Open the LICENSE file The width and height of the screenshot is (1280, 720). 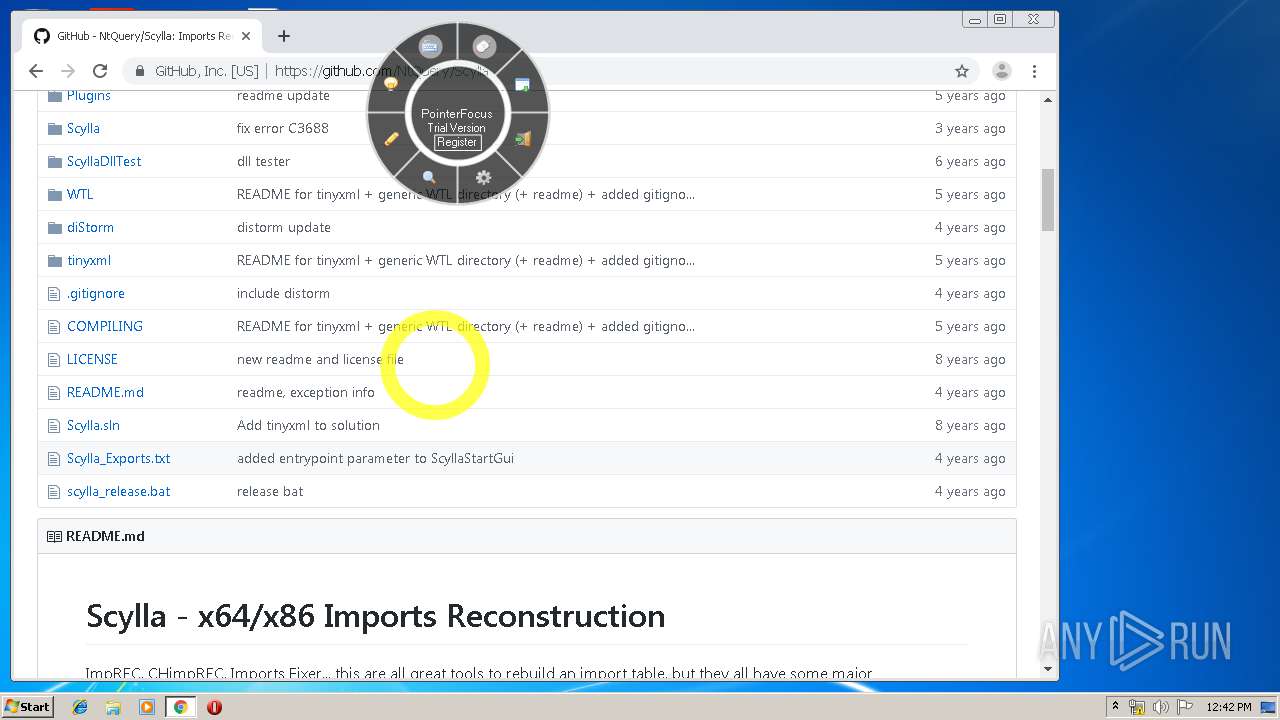(x=92, y=359)
